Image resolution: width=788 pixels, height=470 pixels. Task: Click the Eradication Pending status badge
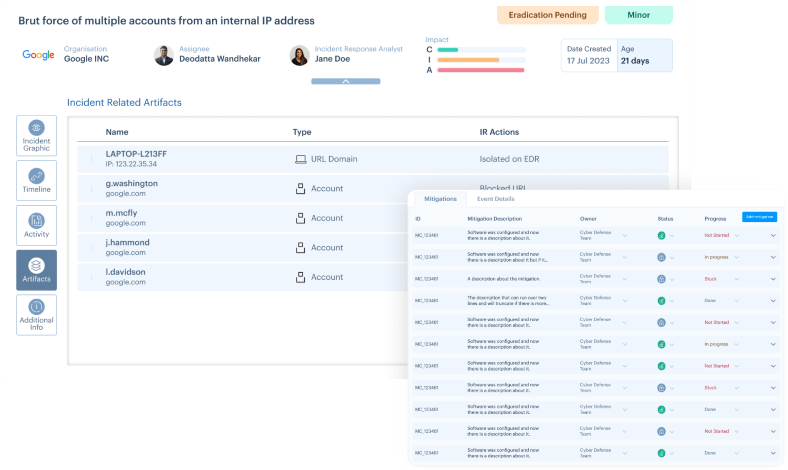[x=548, y=15]
